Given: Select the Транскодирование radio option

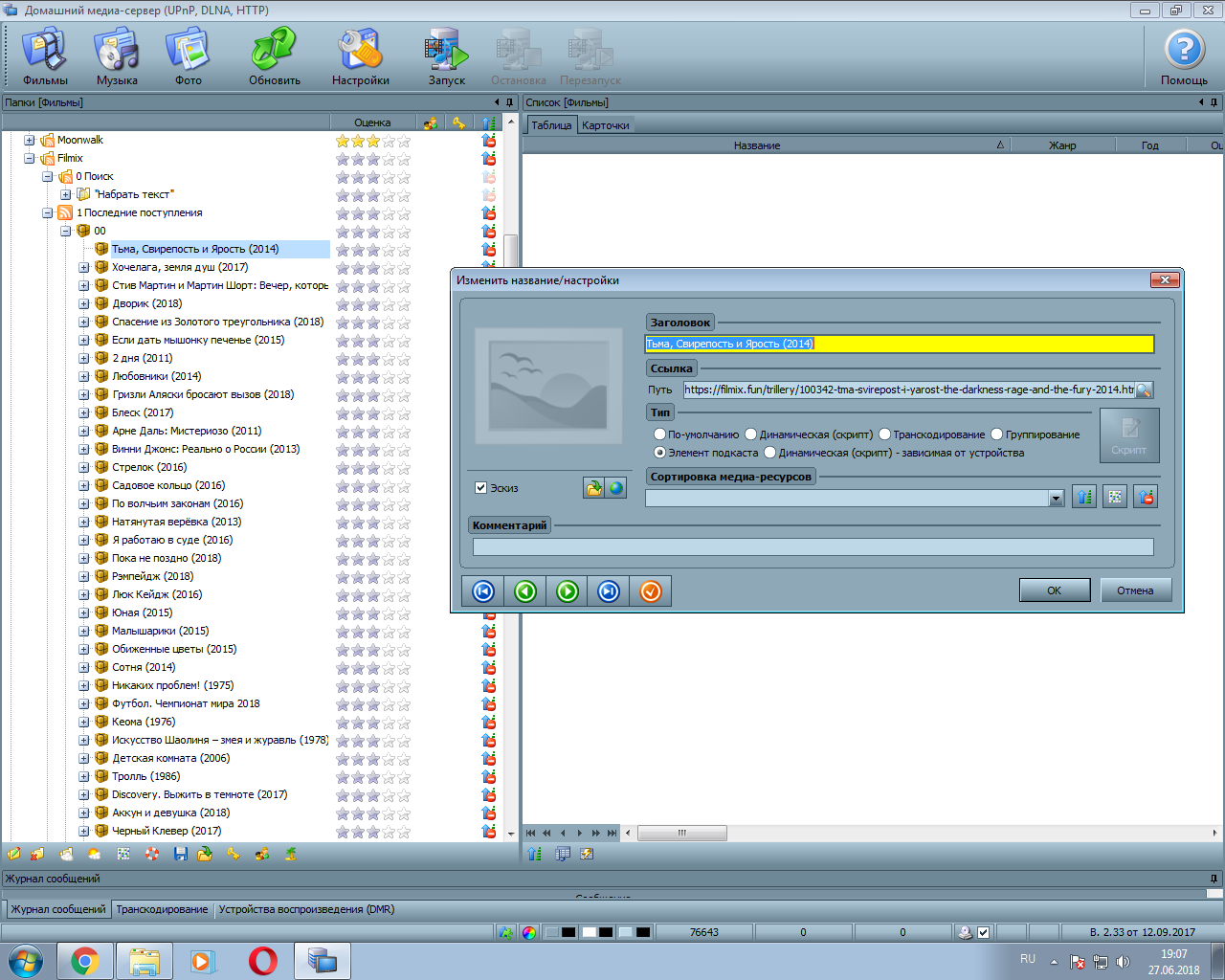Looking at the screenshot, I should [885, 434].
